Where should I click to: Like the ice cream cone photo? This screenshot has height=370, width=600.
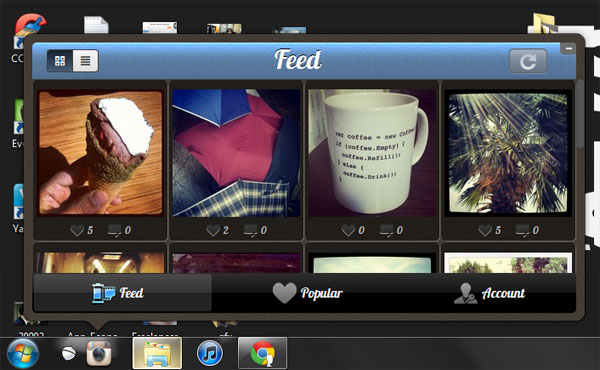(x=77, y=230)
